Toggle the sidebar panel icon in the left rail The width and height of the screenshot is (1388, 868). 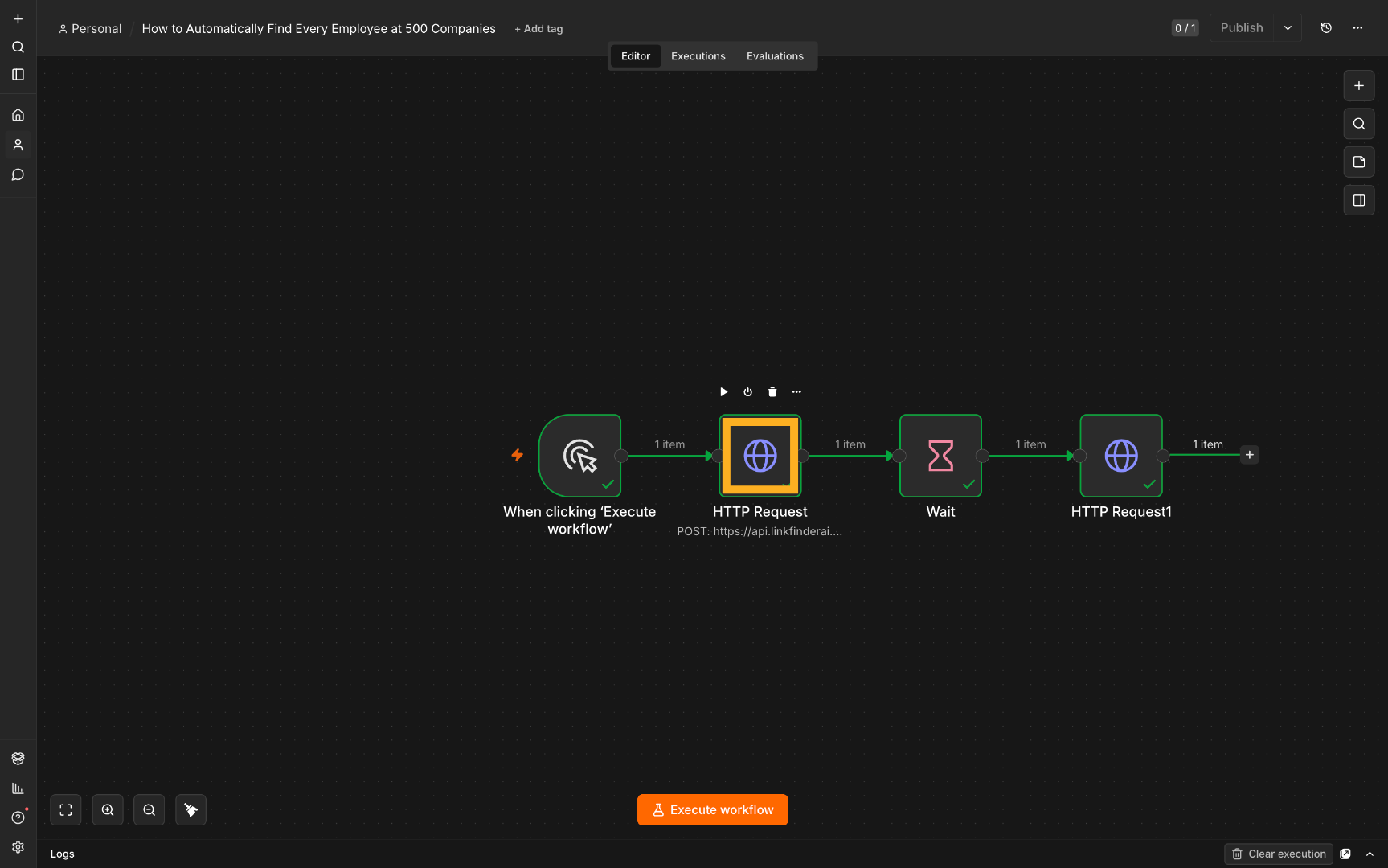point(18,75)
